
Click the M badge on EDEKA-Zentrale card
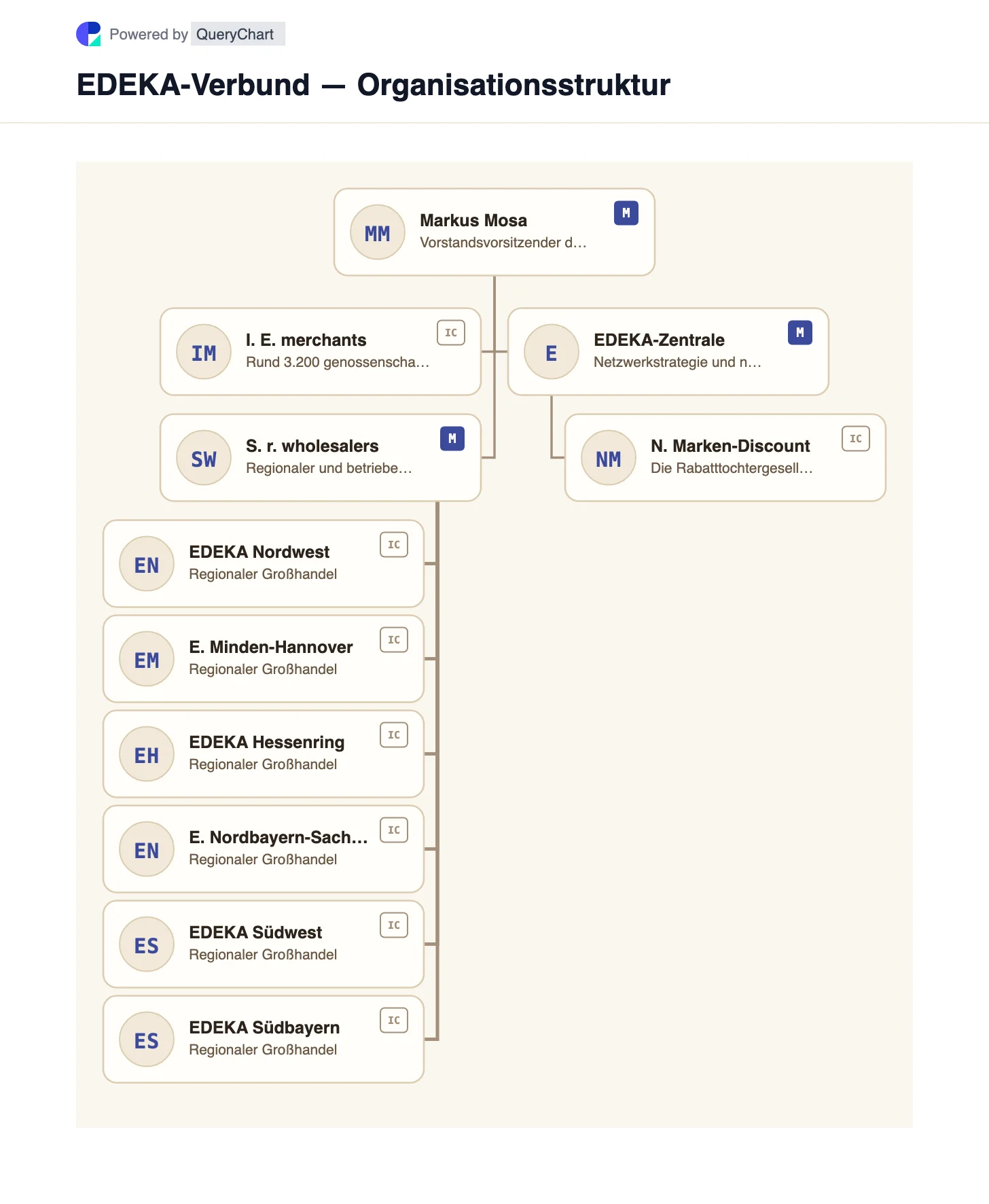pyautogui.click(x=800, y=333)
